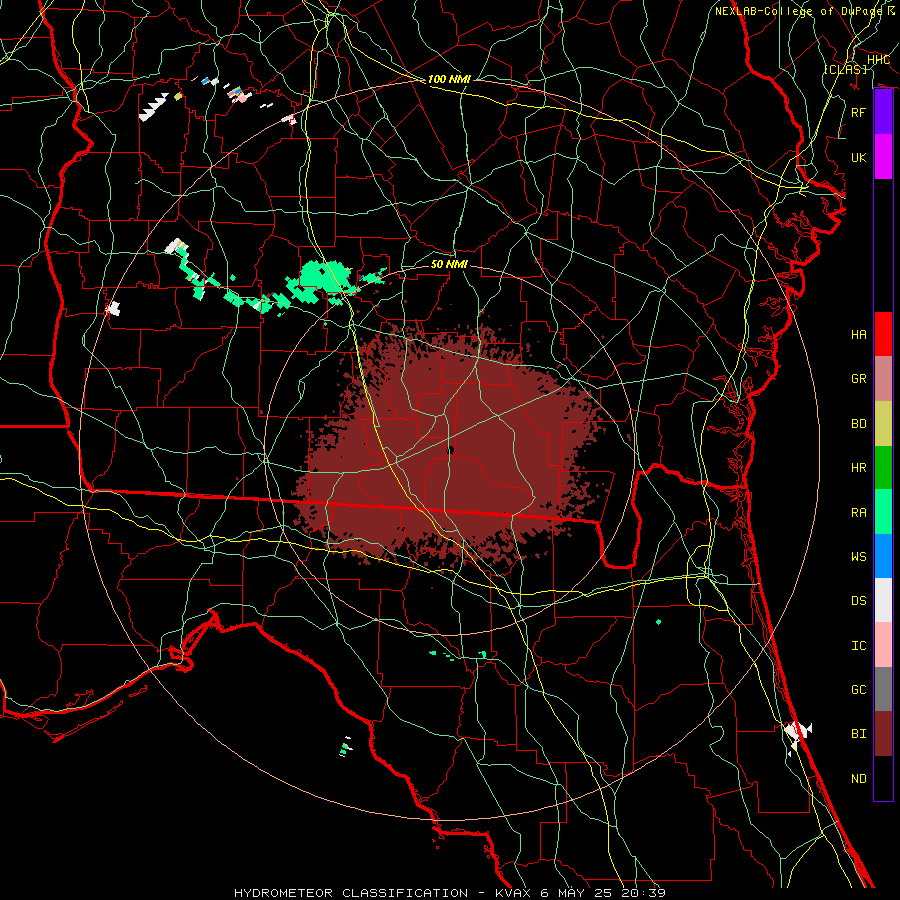Click the ND legend label

[x=859, y=779]
